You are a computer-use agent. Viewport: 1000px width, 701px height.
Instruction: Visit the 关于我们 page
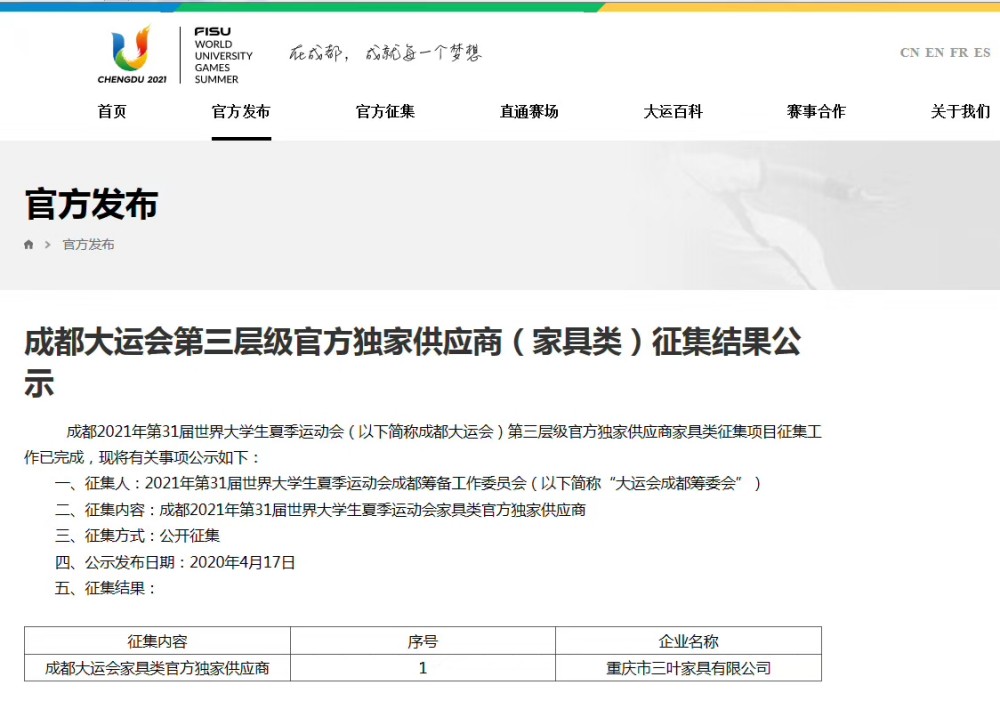click(960, 112)
